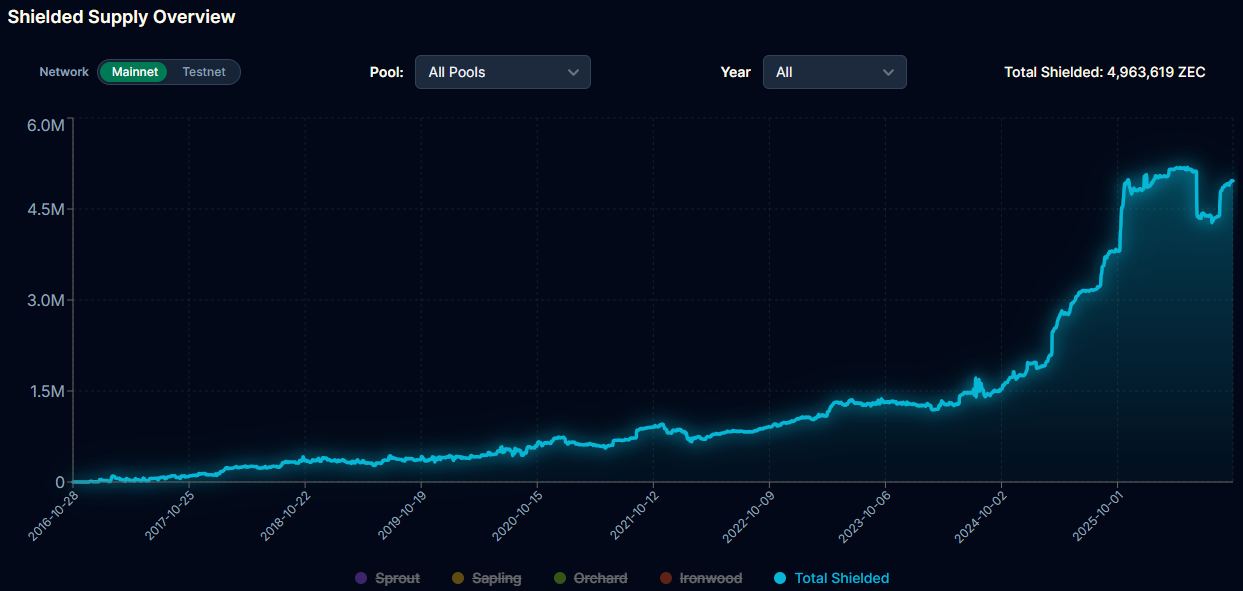Image resolution: width=1243 pixels, height=591 pixels.
Task: Toggle the Orchard series in legend
Action: pyautogui.click(x=590, y=578)
